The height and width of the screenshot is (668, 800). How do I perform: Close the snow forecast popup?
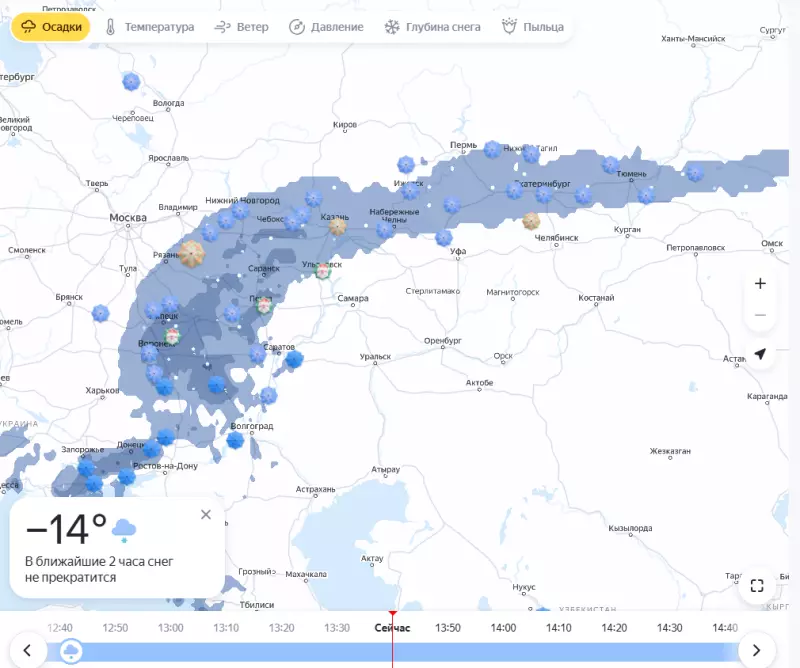point(204,514)
